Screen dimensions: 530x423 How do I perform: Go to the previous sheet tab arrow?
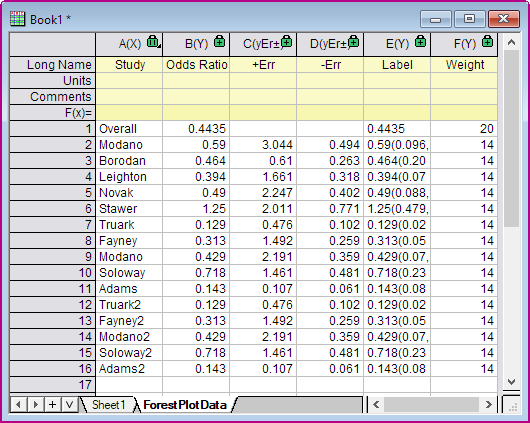18,404
